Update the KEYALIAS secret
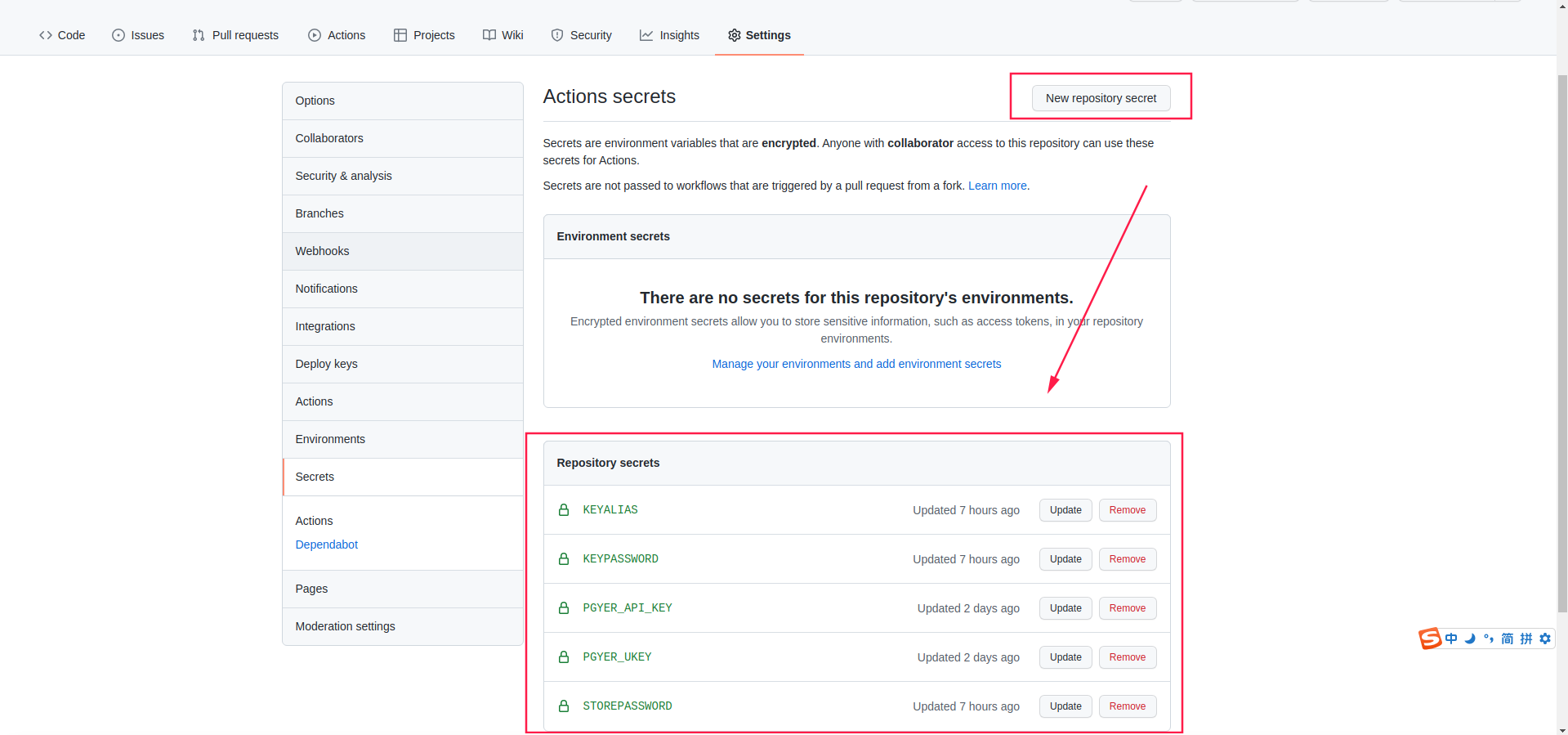Screen dimensions: 1568x735 1065,510
